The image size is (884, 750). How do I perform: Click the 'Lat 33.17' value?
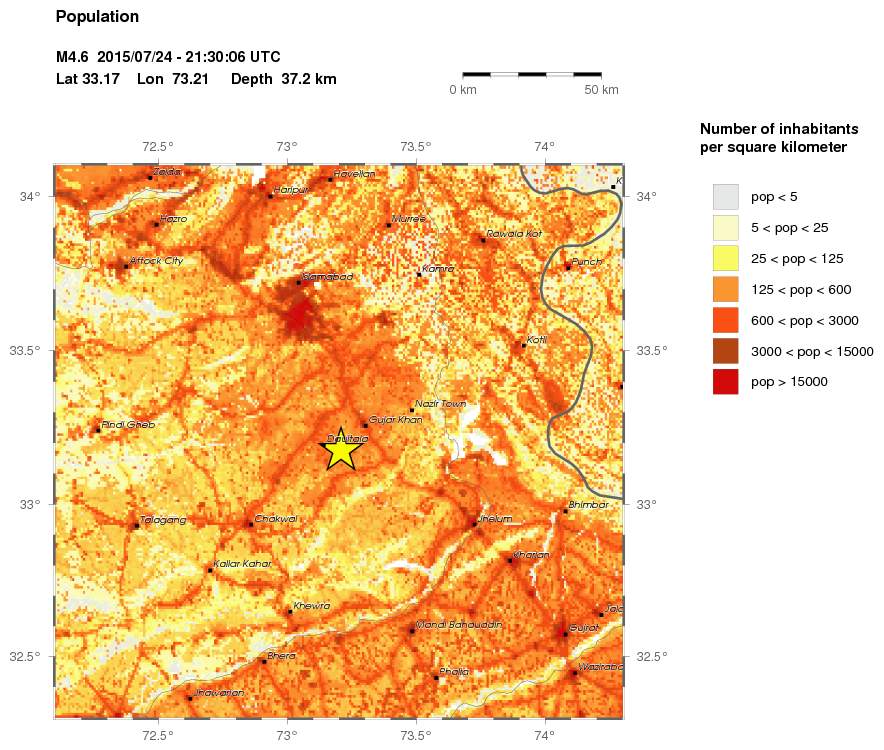(x=88, y=79)
